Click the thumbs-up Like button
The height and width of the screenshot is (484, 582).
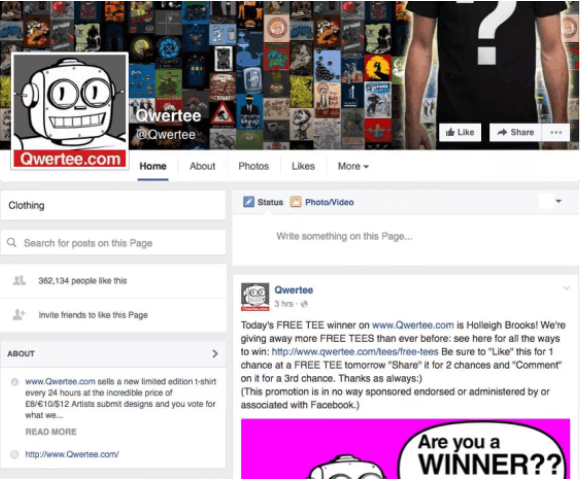(460, 133)
